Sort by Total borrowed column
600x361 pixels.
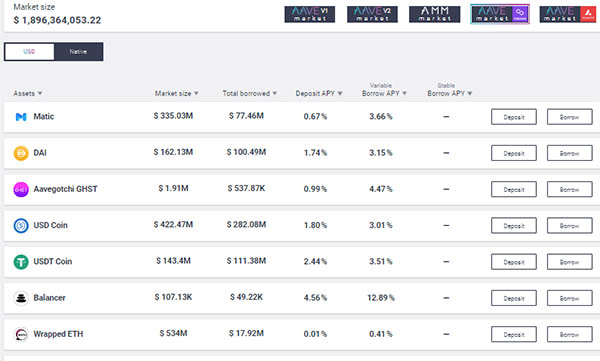tap(249, 93)
